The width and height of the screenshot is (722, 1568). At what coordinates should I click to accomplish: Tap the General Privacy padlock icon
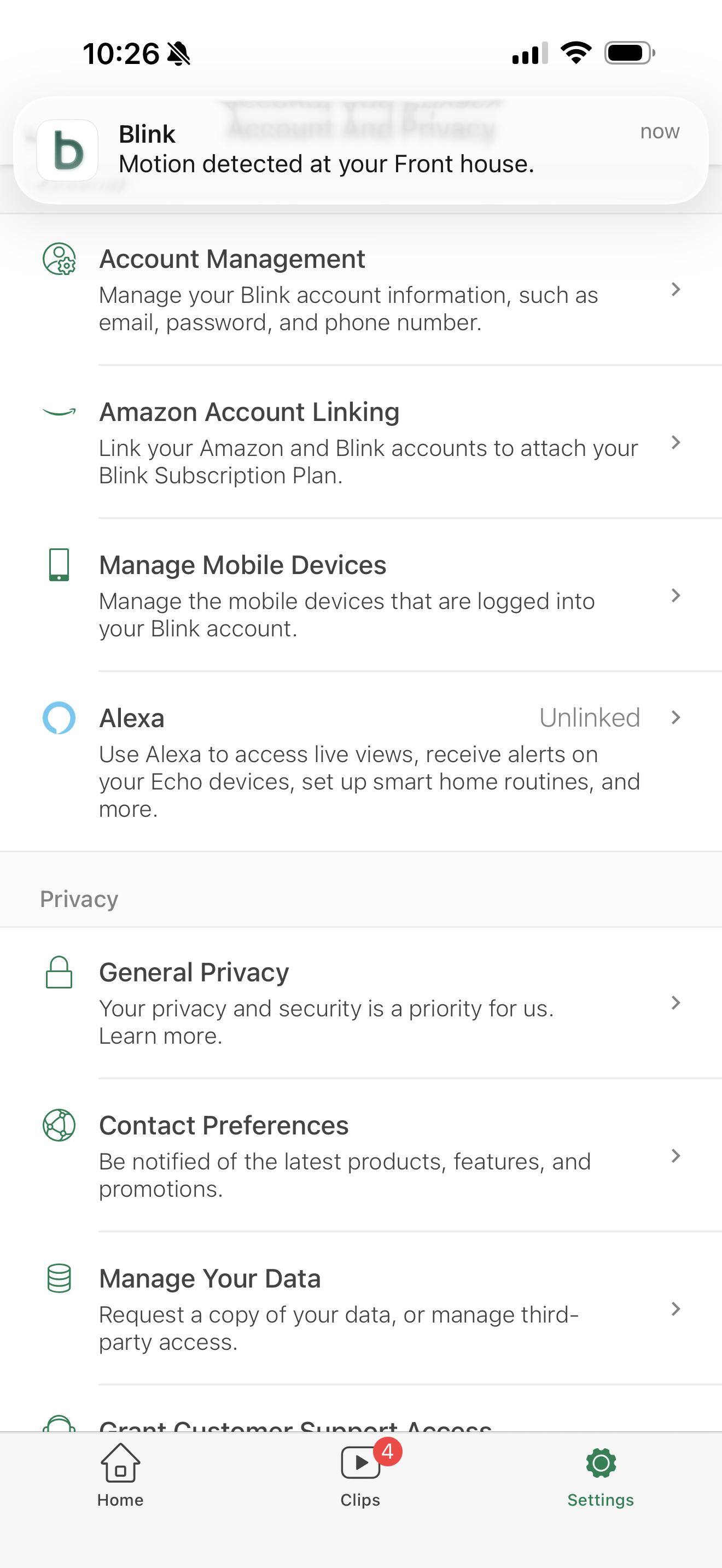[59, 972]
